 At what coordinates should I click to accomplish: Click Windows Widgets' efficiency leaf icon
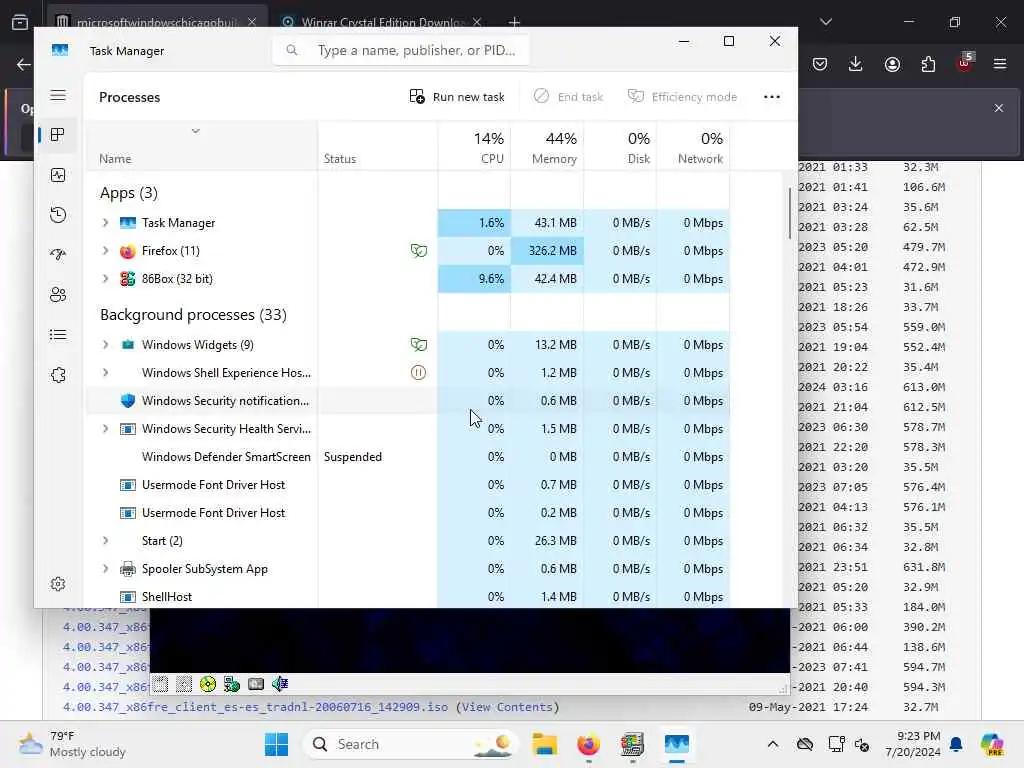click(x=419, y=344)
